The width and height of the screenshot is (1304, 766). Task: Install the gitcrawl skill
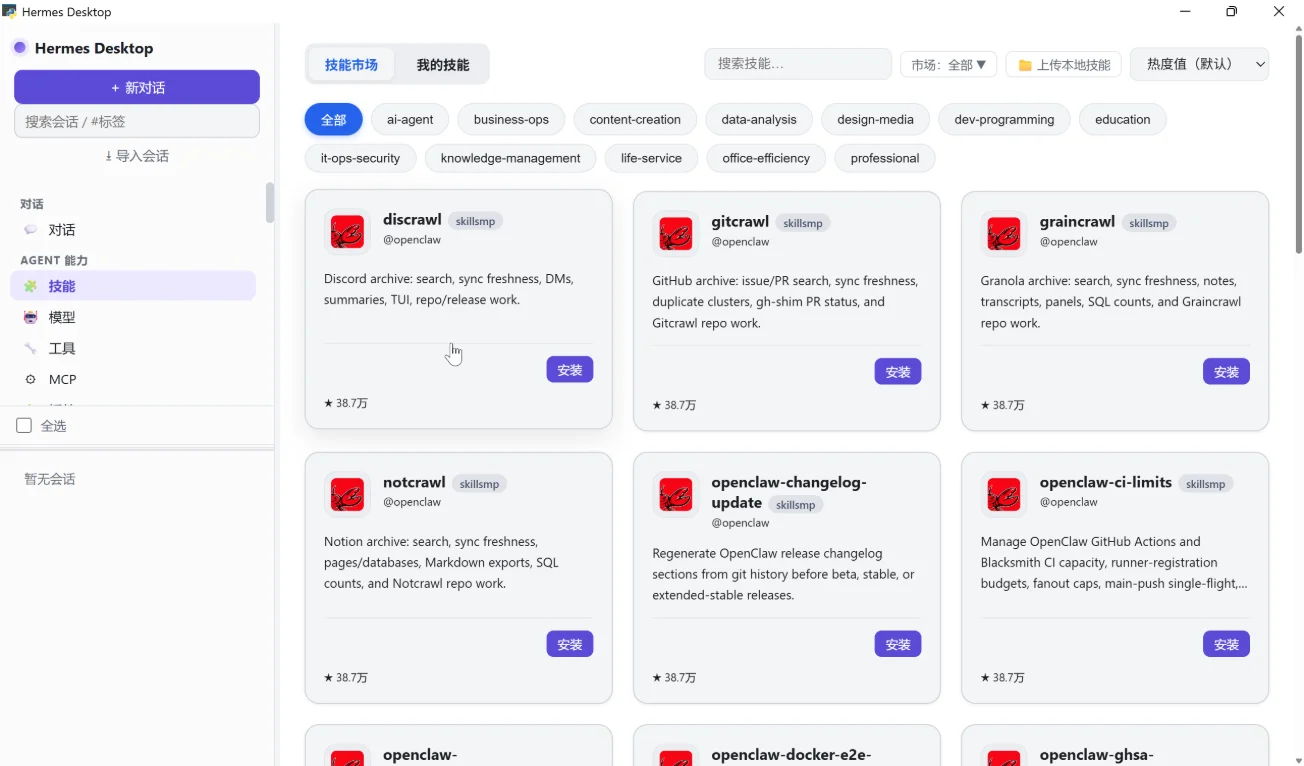click(898, 372)
